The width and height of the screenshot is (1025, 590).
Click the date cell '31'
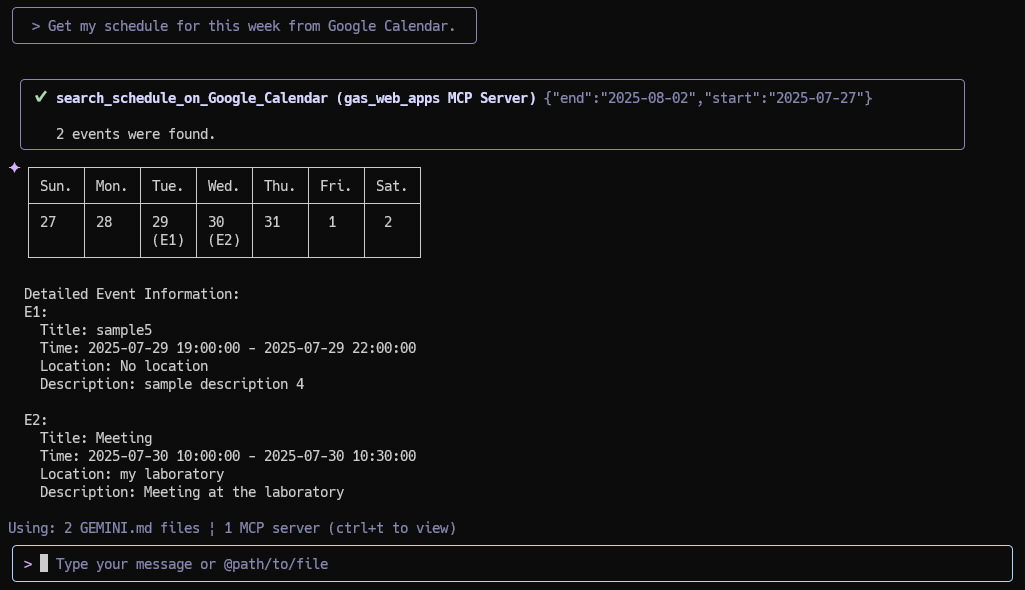280,230
